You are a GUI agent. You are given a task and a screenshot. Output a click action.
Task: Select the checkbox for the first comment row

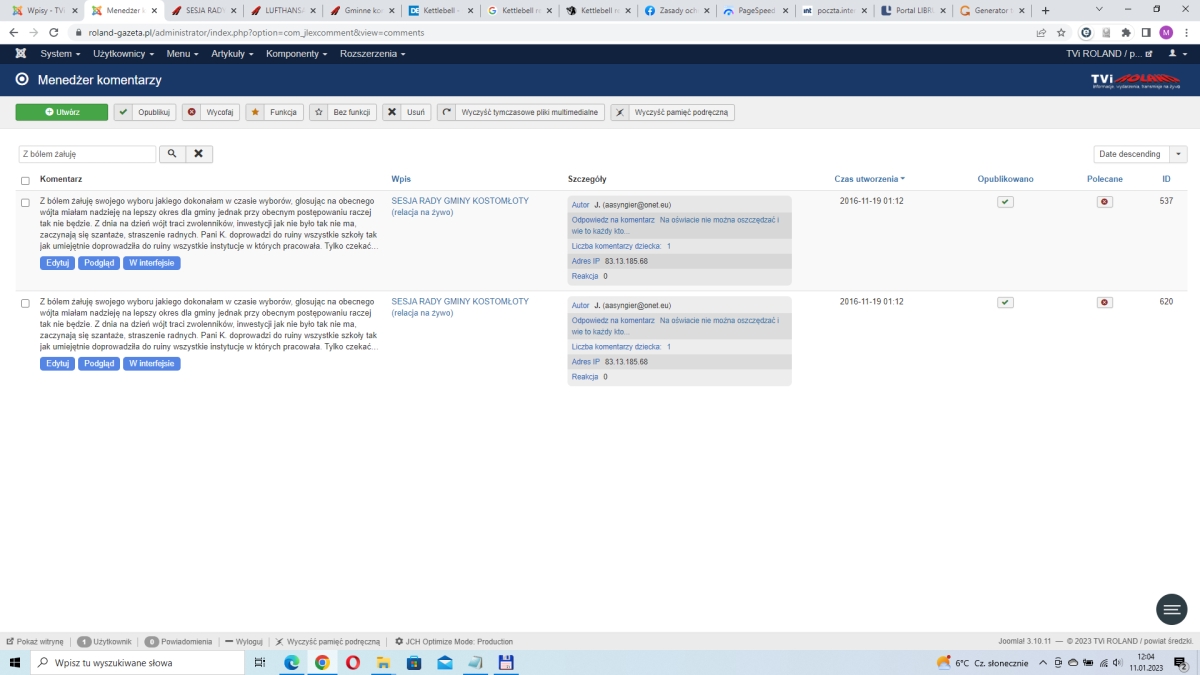[25, 202]
